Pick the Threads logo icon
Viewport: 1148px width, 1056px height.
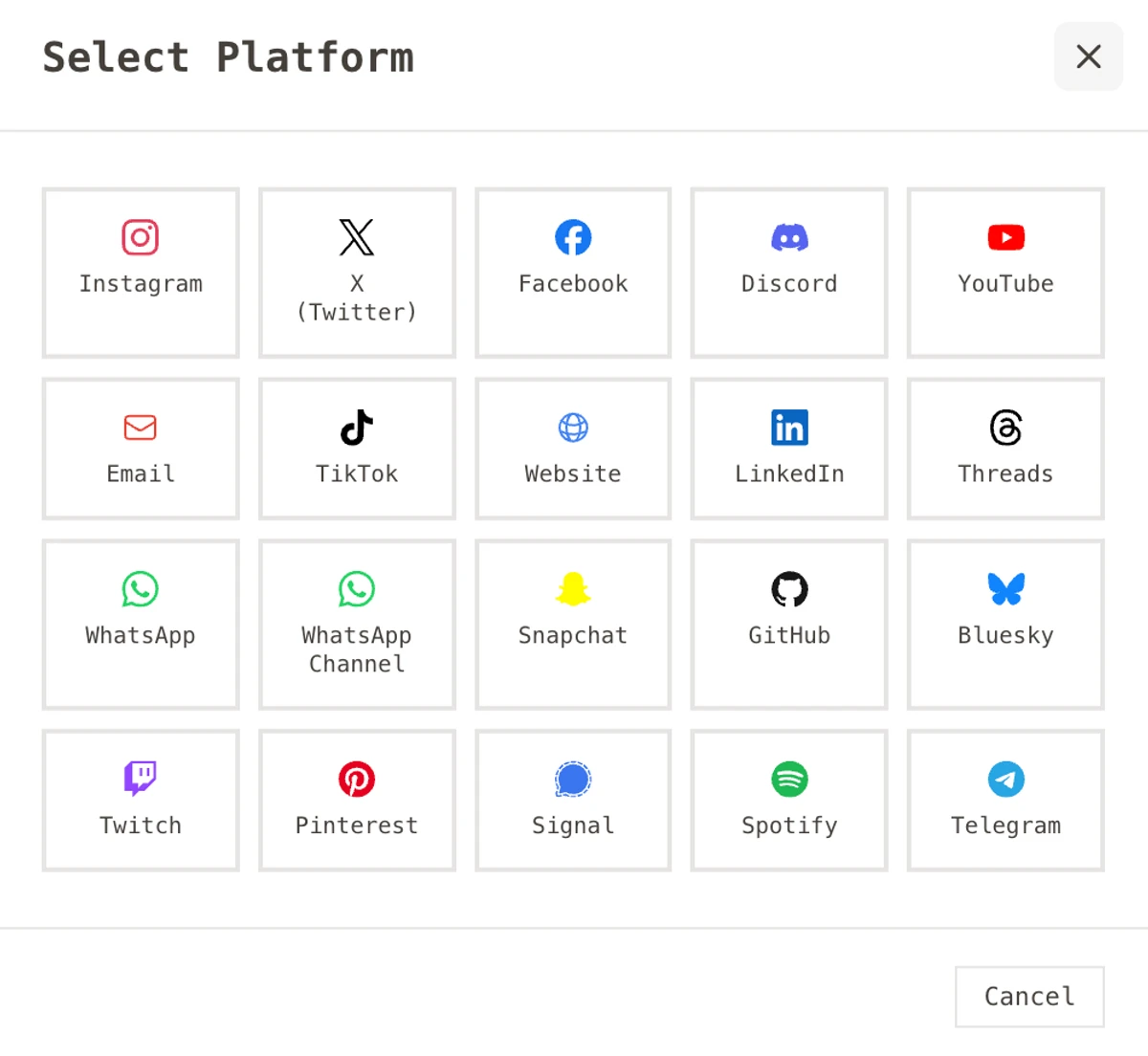tap(1005, 428)
